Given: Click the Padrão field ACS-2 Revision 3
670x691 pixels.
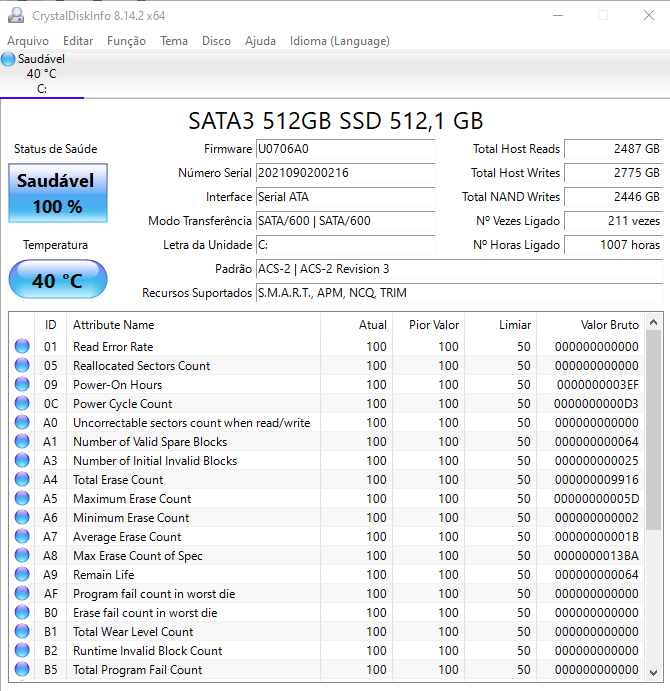Looking at the screenshot, I should [x=460, y=269].
